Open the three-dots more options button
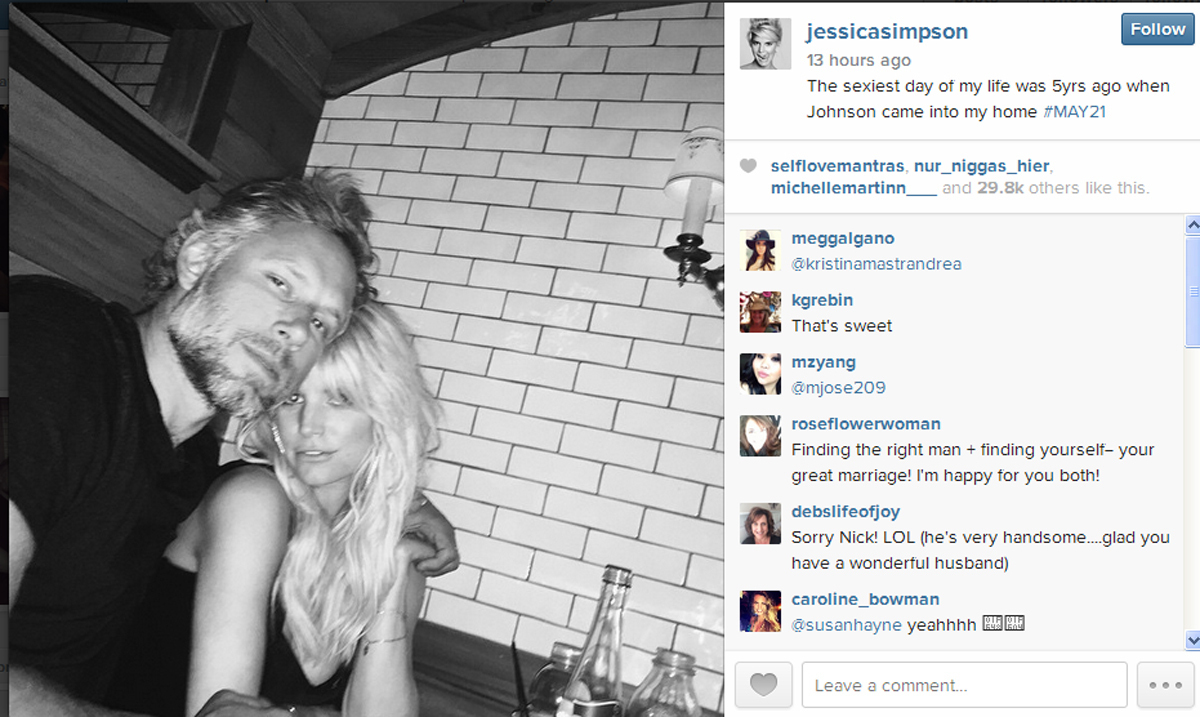Screen dimensions: 1200x717 pos(1166,685)
